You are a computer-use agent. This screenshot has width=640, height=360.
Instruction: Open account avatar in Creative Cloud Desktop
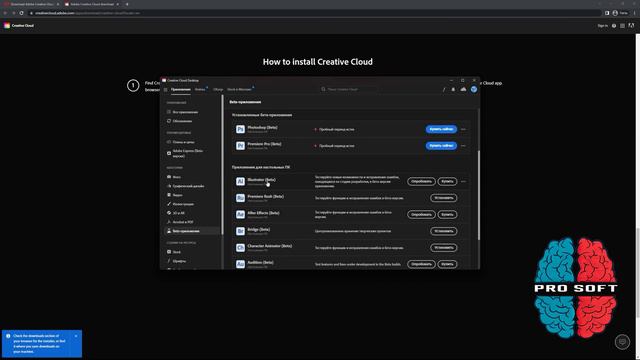click(473, 89)
